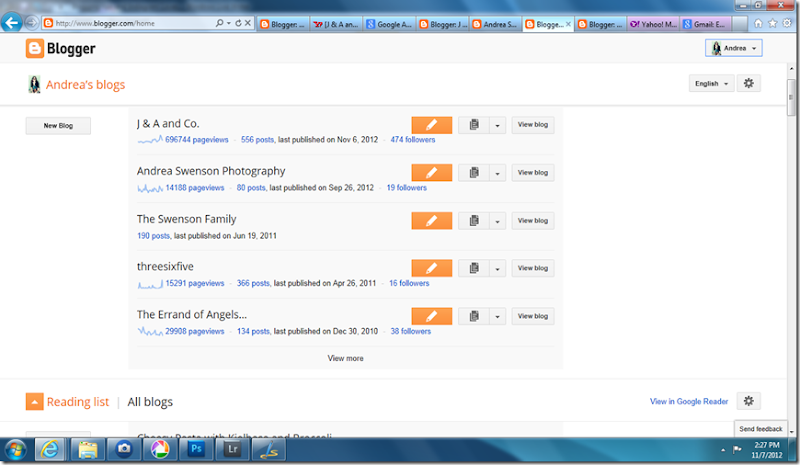
Task: Open address bar search dropdown arrow
Action: [229, 23]
